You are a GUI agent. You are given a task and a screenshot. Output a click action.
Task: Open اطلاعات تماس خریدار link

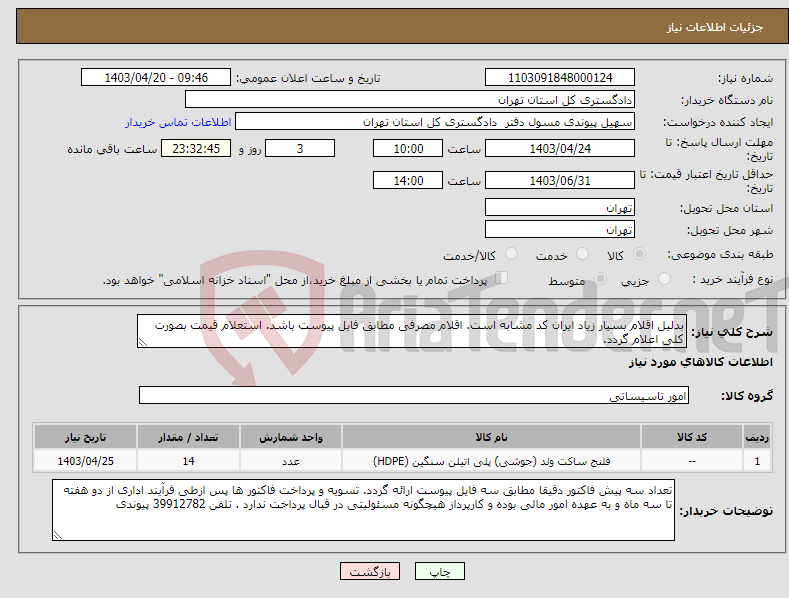pos(178,122)
